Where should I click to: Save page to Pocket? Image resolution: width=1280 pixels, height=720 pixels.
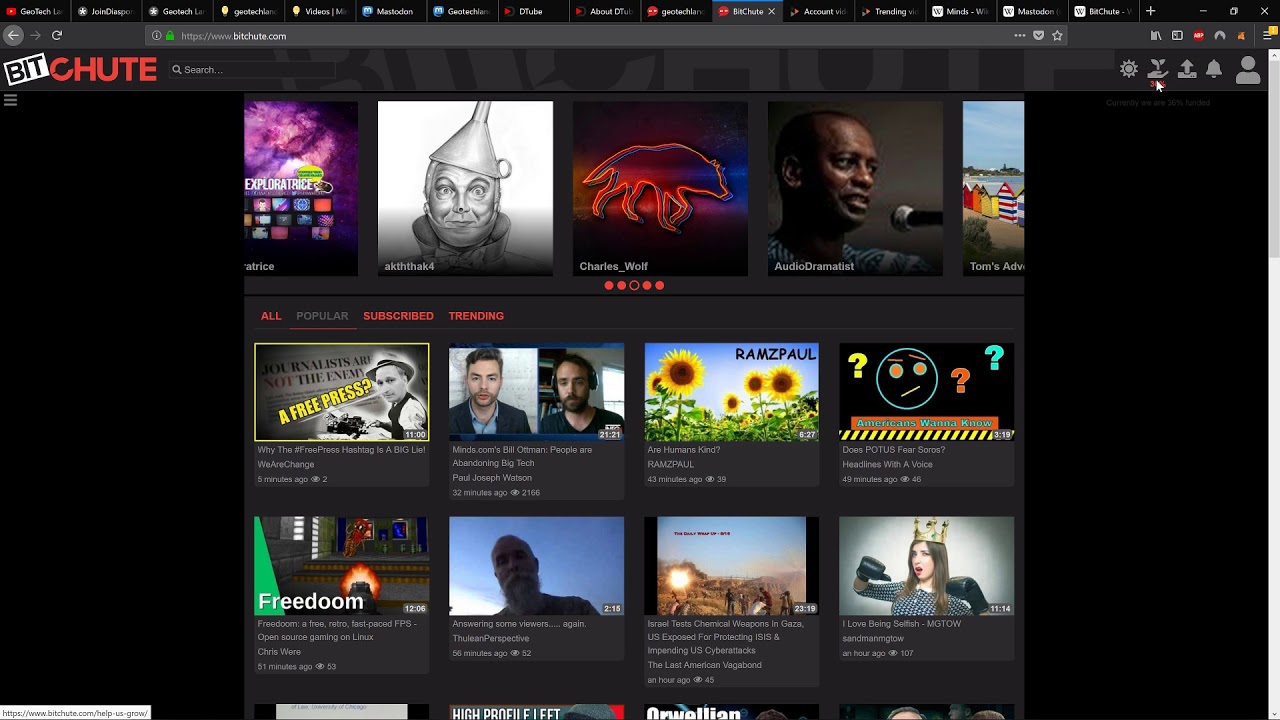[x=1038, y=36]
